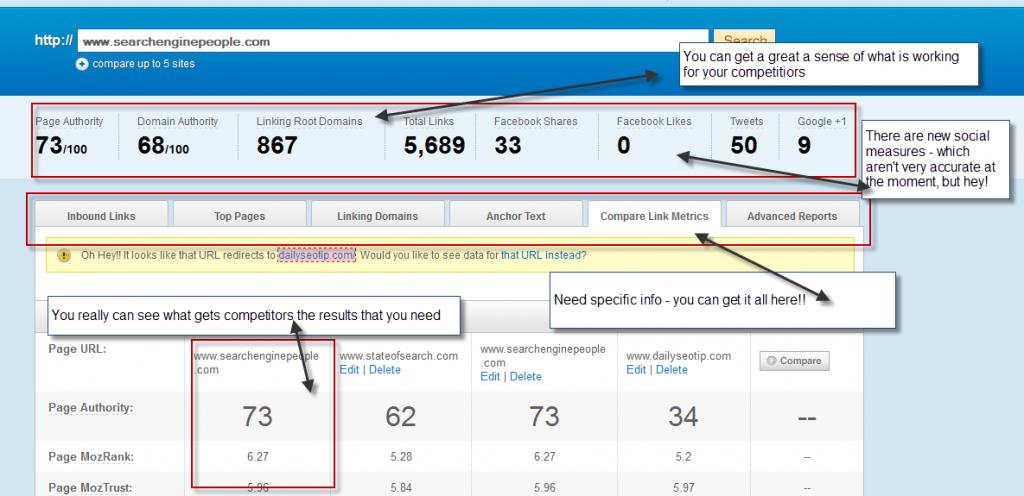Click the that URL instead link
The height and width of the screenshot is (496, 1024).
pos(541,255)
